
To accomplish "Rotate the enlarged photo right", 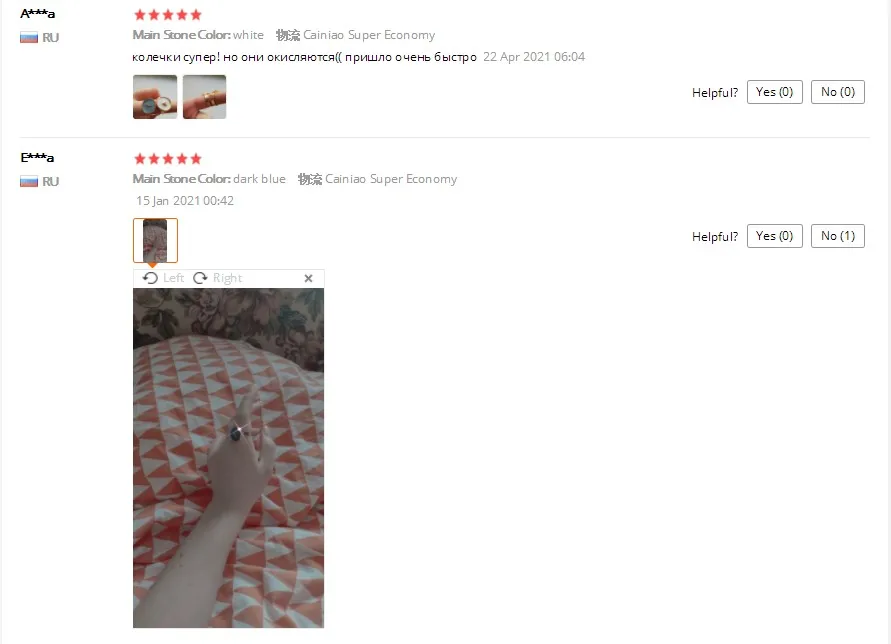I will tap(218, 278).
